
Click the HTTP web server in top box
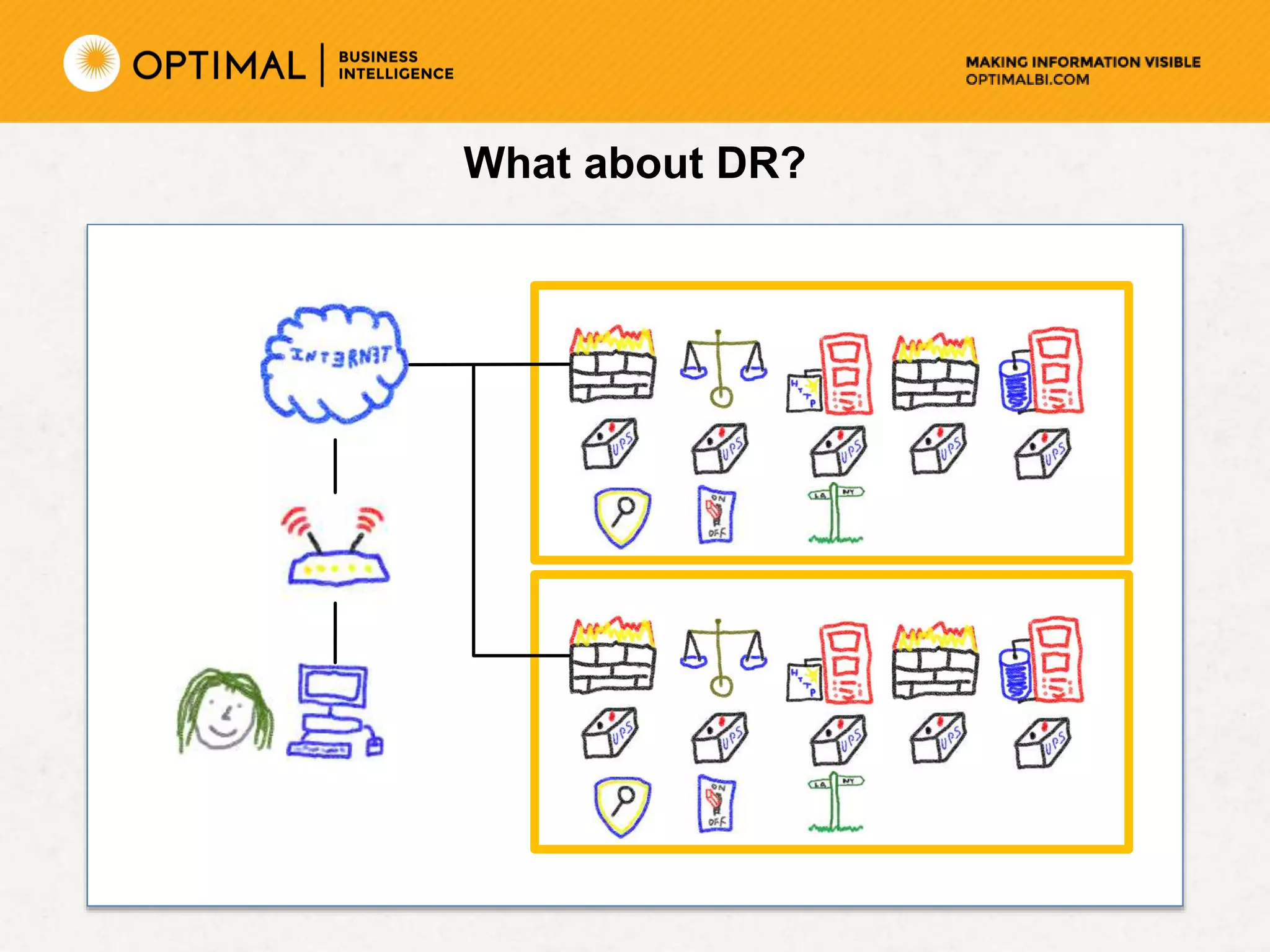(x=831, y=375)
